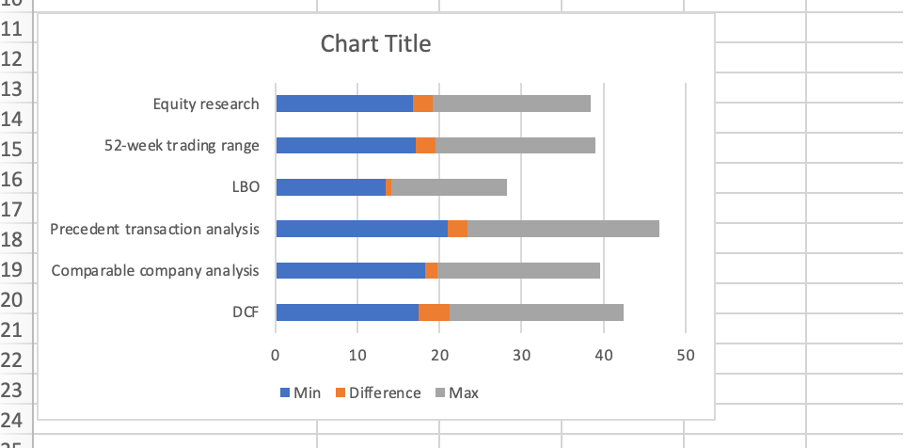
Task: Click the value 50 on horizontal axis
Action: pos(685,353)
